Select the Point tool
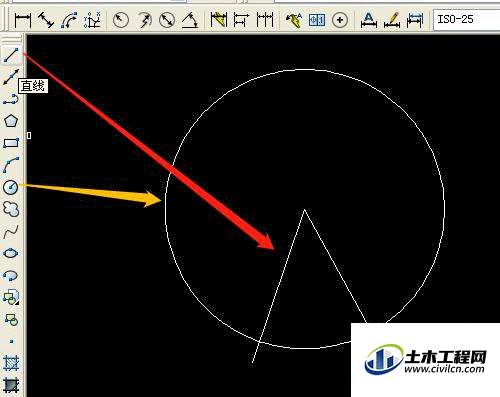The width and height of the screenshot is (500, 397). coord(11,341)
